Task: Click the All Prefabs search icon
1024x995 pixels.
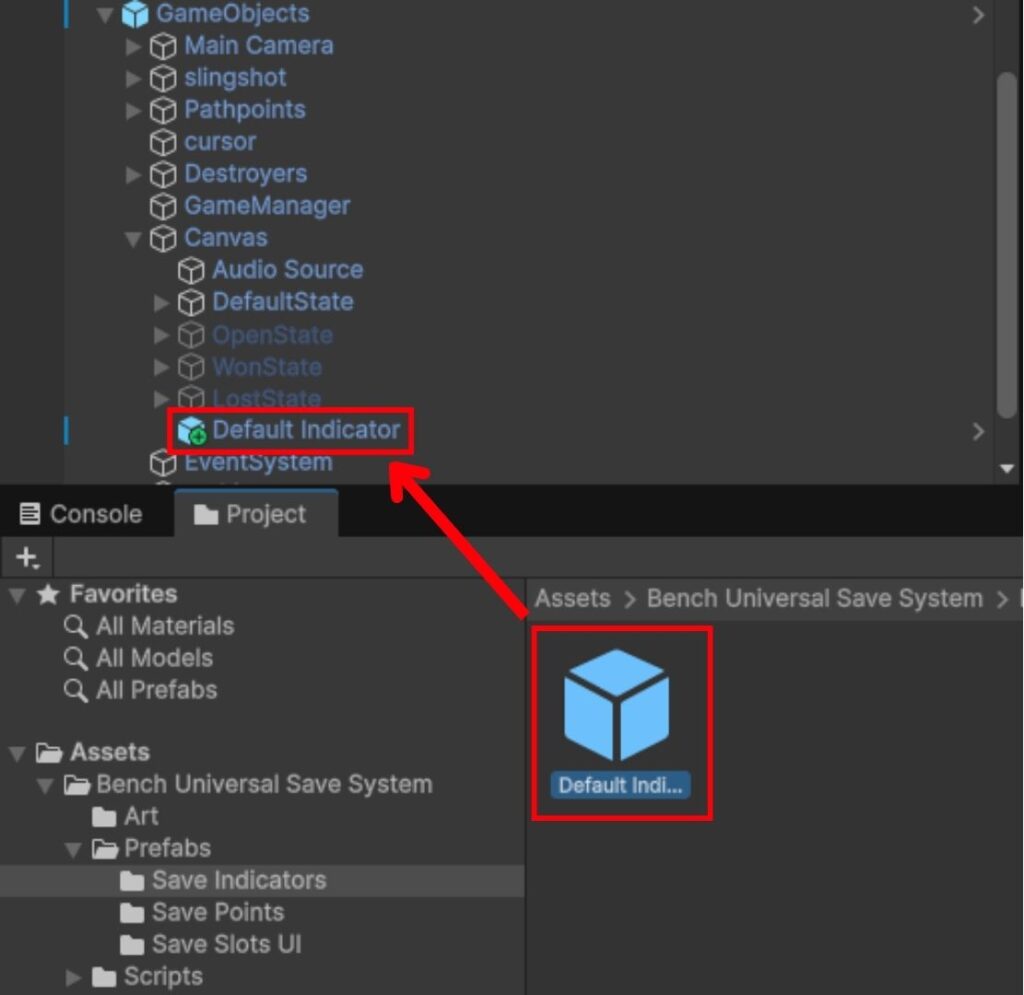Action: pyautogui.click(x=76, y=691)
